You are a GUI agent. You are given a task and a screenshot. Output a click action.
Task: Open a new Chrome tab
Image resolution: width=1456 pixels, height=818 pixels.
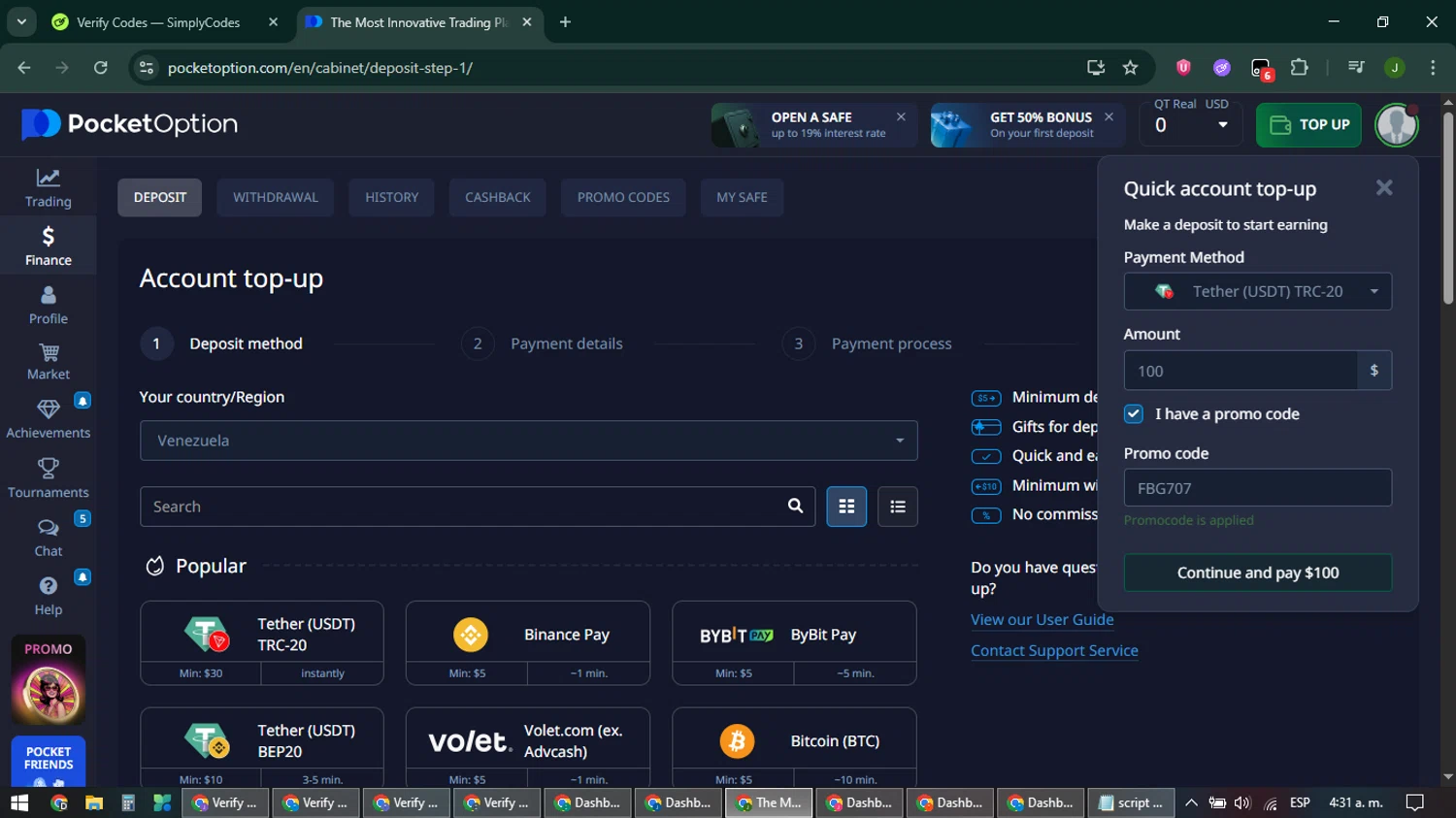[565, 22]
